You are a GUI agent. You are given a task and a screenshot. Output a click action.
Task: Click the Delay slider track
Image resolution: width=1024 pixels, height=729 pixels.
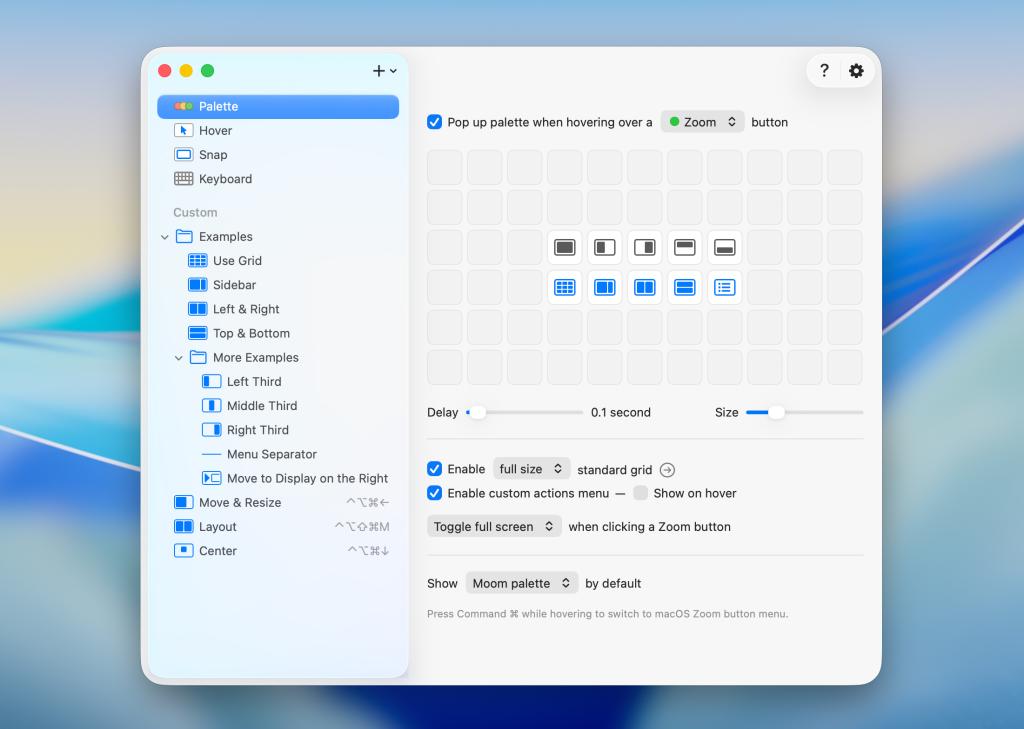[530, 412]
